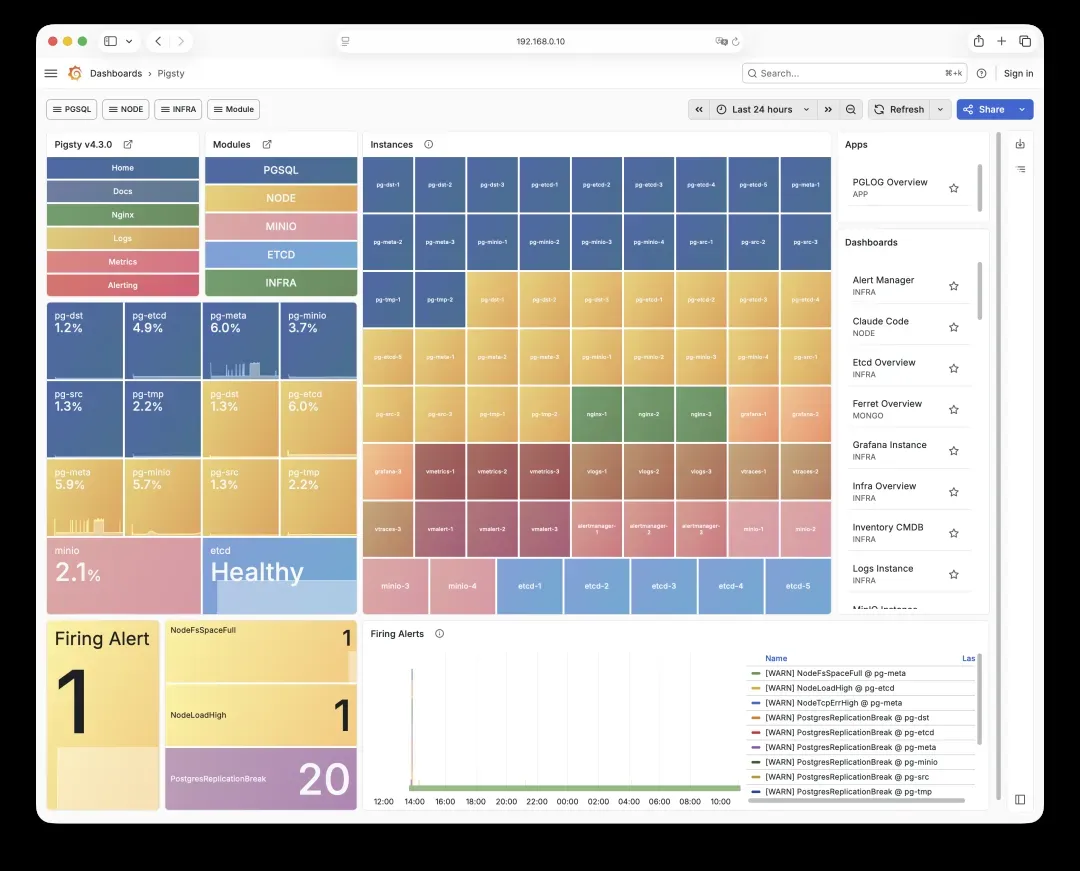Viewport: 1080px width, 871px height.
Task: Click the Grafana logo icon
Action: [75, 73]
